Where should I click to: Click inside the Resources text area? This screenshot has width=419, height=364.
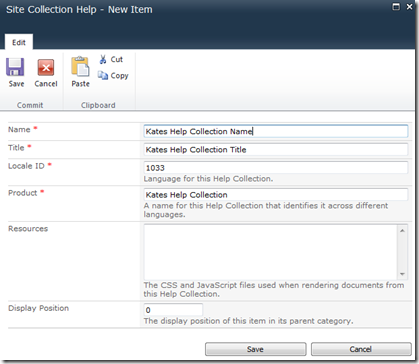(x=270, y=252)
